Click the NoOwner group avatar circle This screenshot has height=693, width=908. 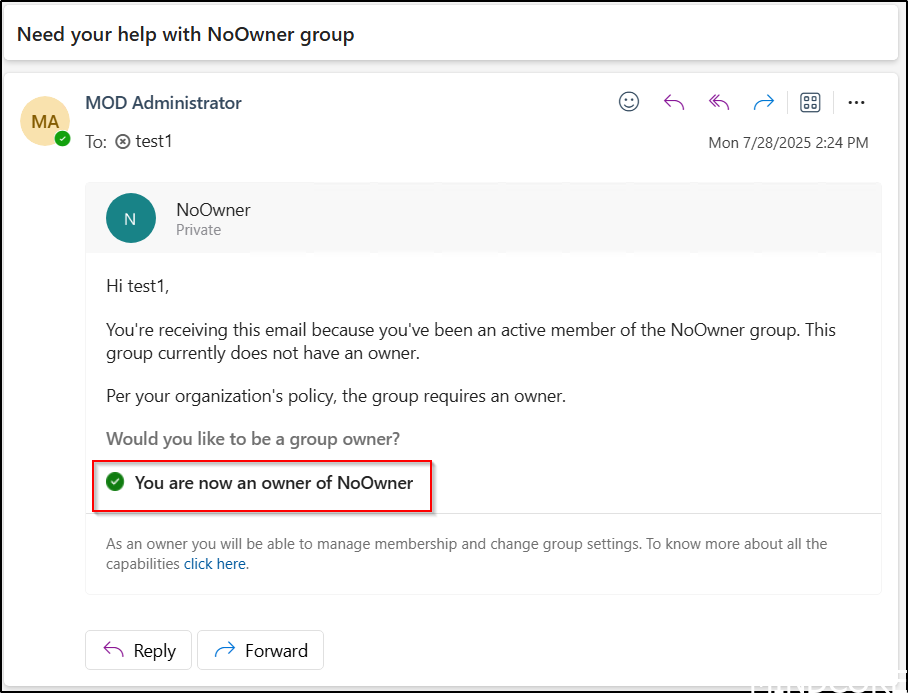pyautogui.click(x=131, y=218)
